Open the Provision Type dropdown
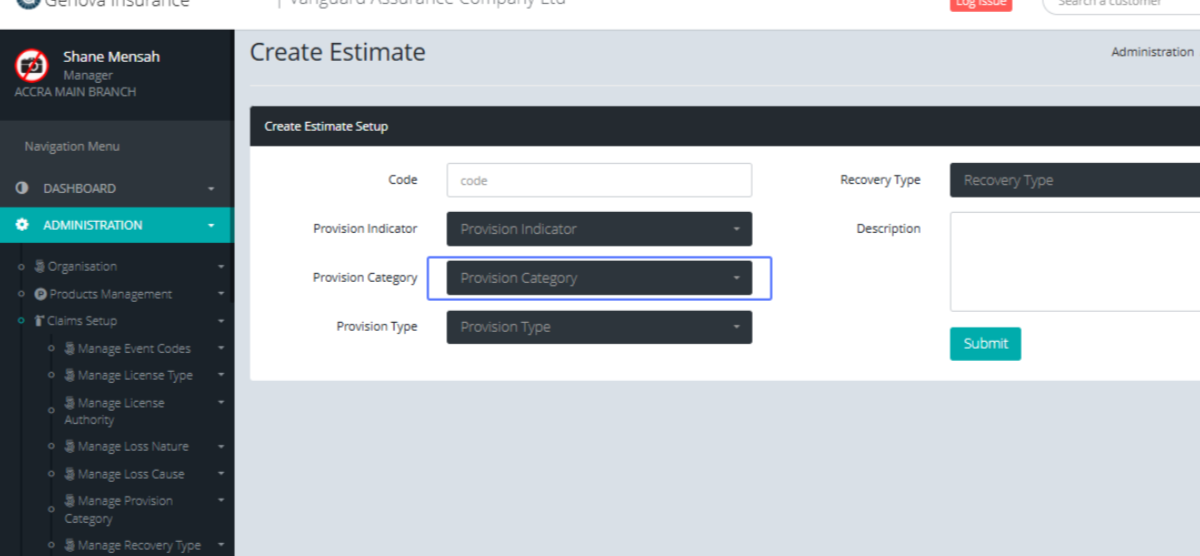1200x556 pixels. 598,327
